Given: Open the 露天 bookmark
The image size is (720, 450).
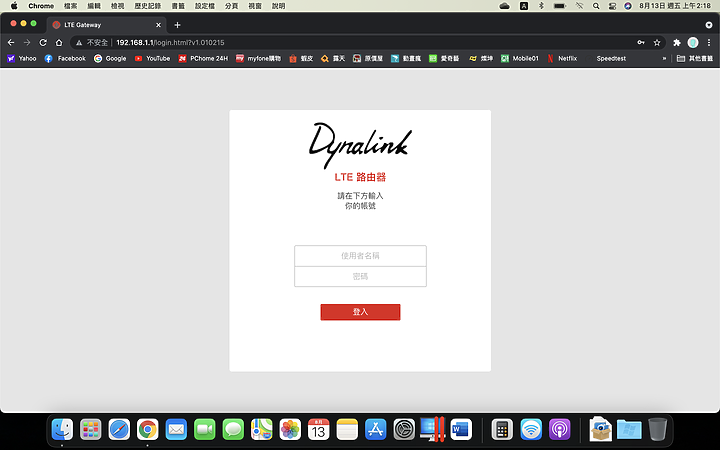Looking at the screenshot, I should pyautogui.click(x=333, y=58).
